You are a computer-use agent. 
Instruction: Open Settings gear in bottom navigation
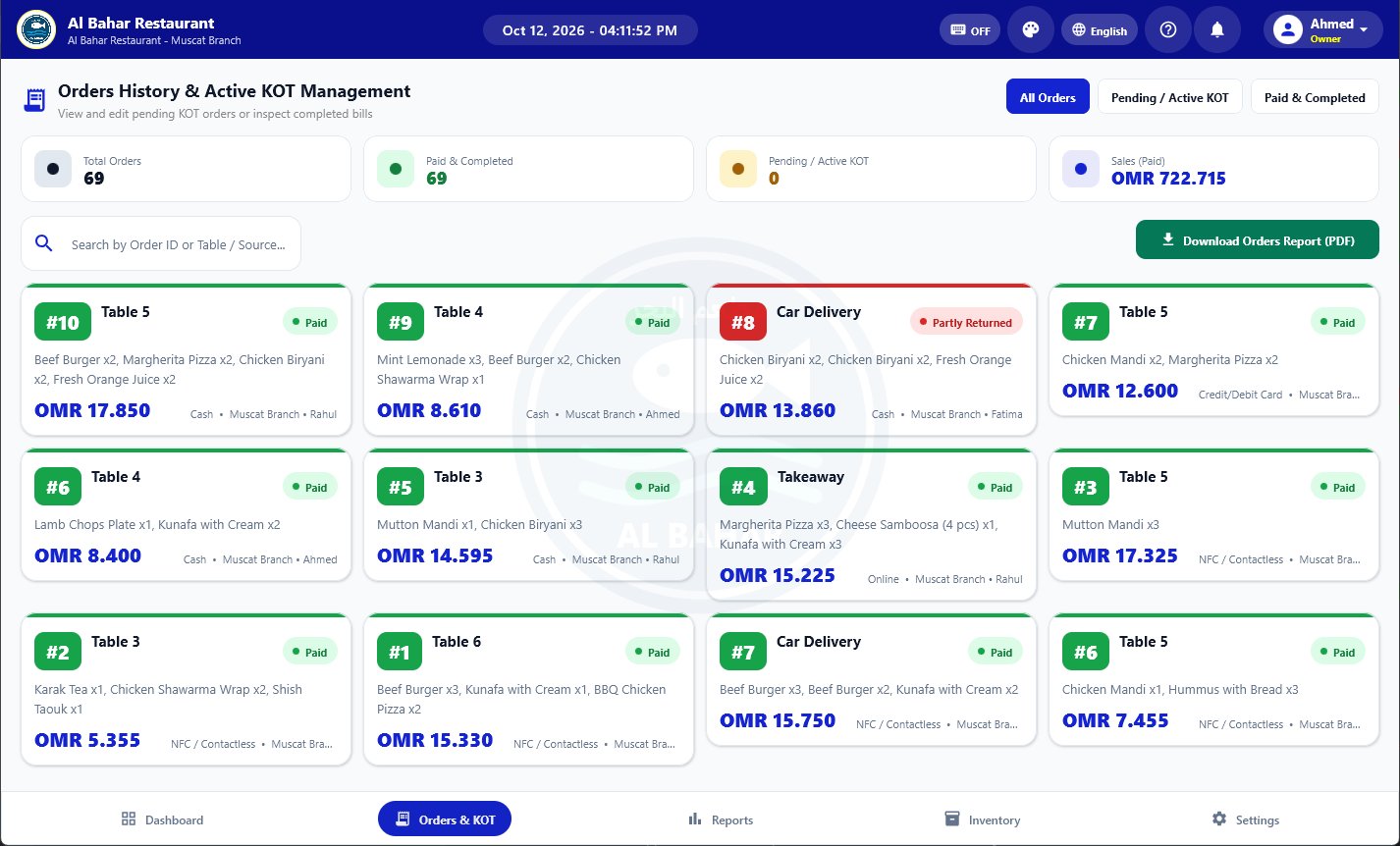(1245, 820)
